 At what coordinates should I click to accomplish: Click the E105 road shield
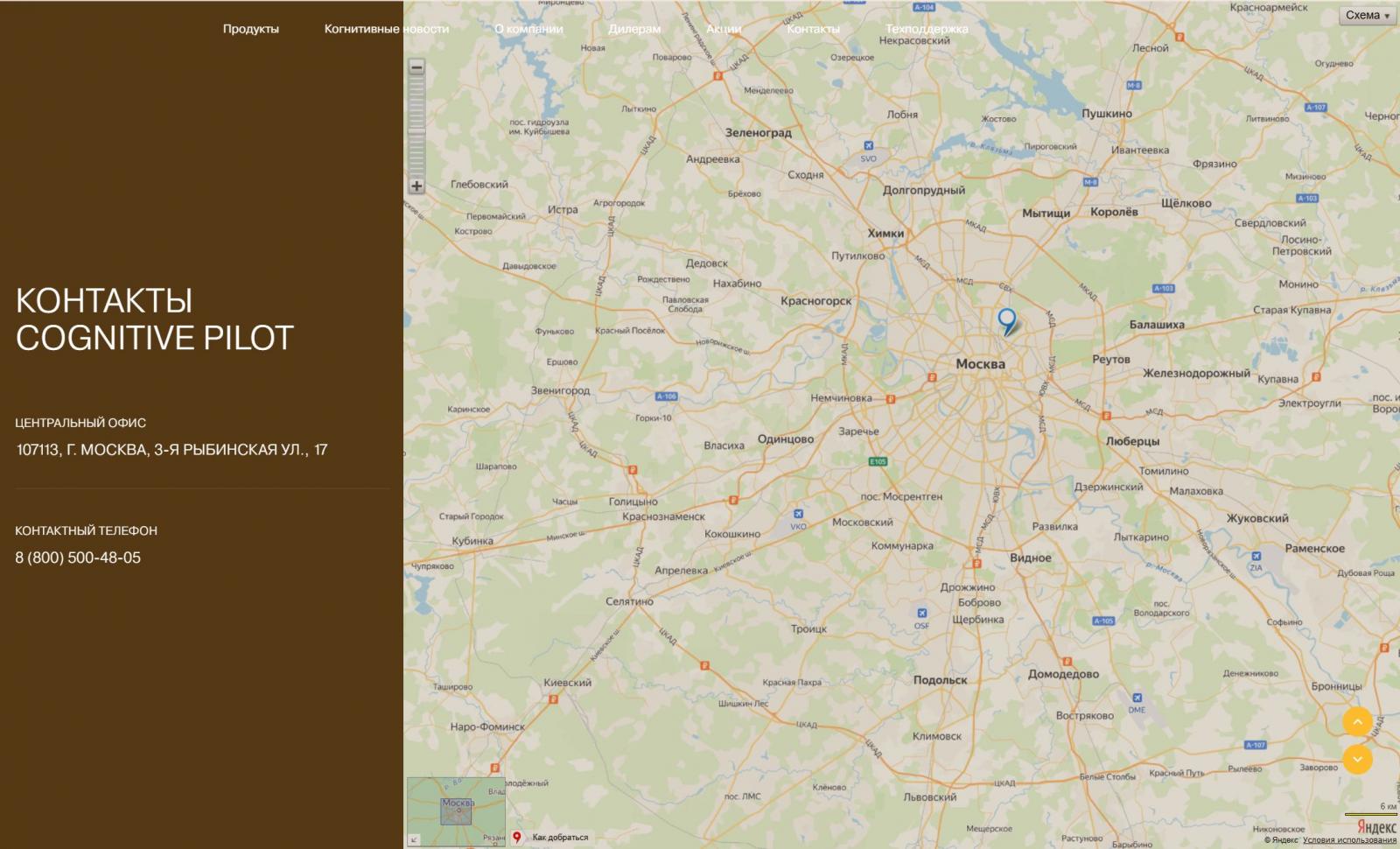tap(878, 461)
